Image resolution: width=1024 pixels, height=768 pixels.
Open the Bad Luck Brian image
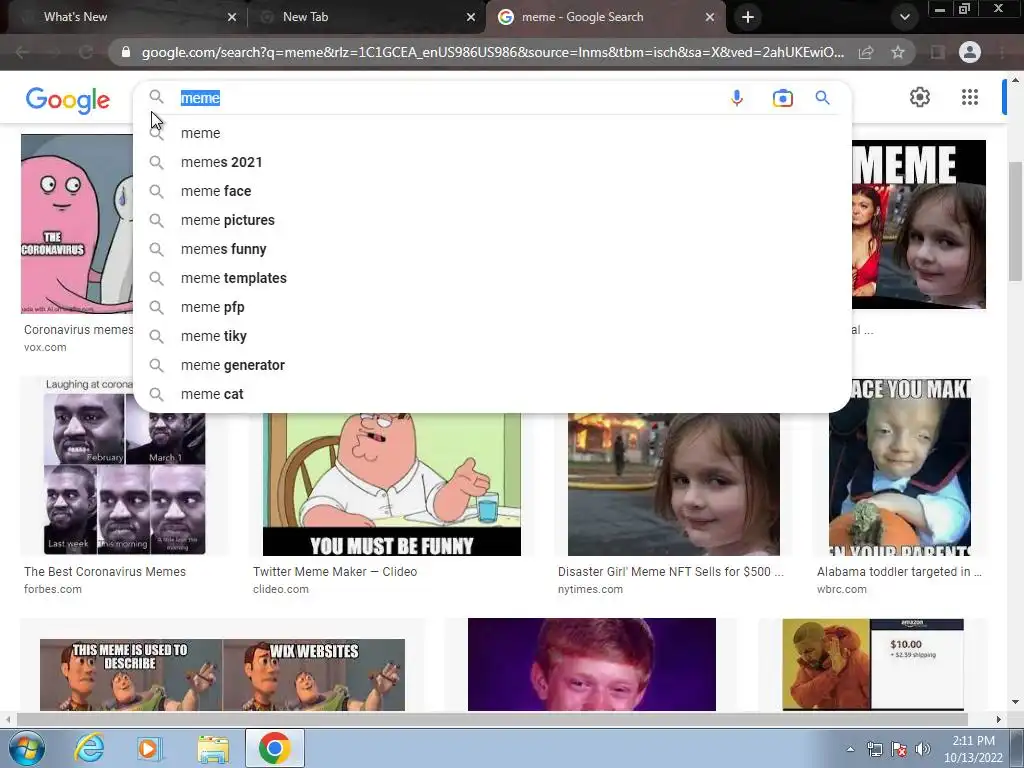[592, 664]
